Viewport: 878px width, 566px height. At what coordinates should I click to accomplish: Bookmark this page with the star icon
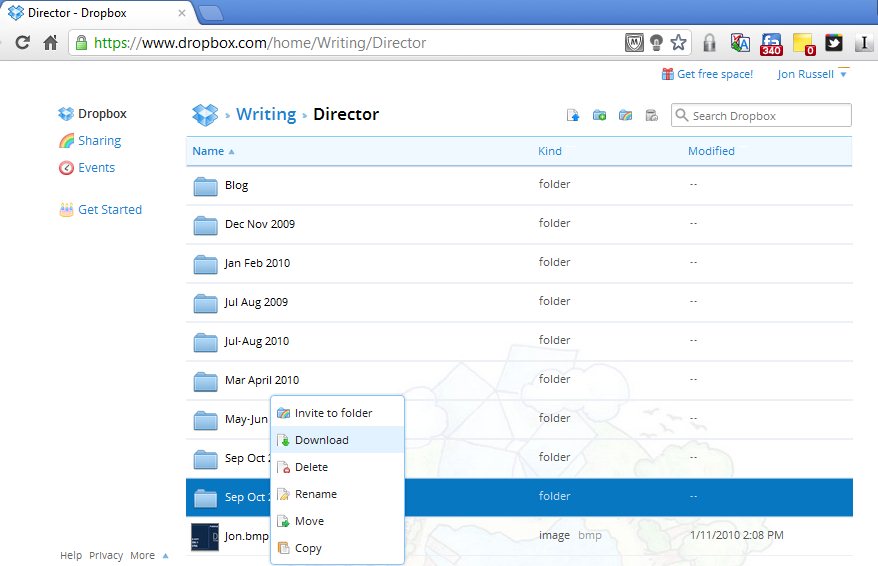pos(678,43)
